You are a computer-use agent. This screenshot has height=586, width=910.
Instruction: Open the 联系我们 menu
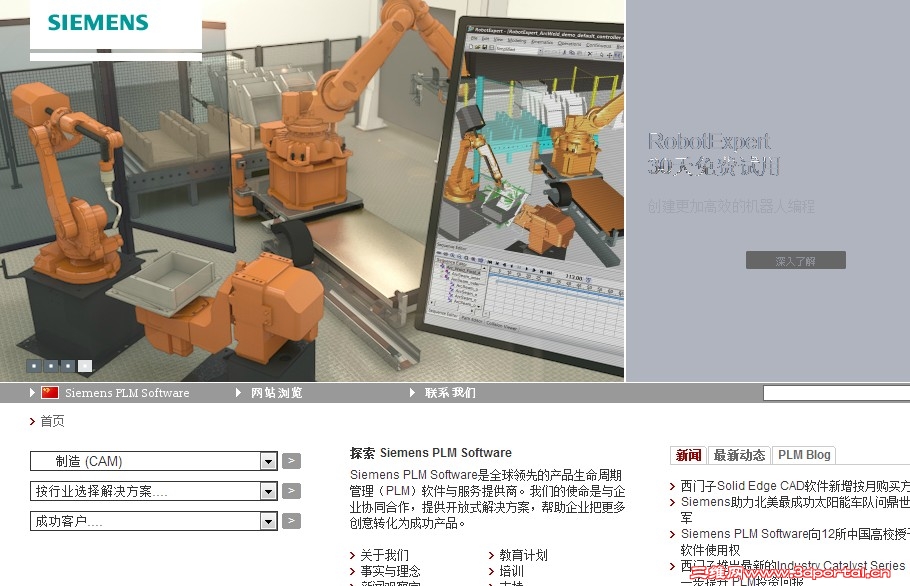coord(450,393)
